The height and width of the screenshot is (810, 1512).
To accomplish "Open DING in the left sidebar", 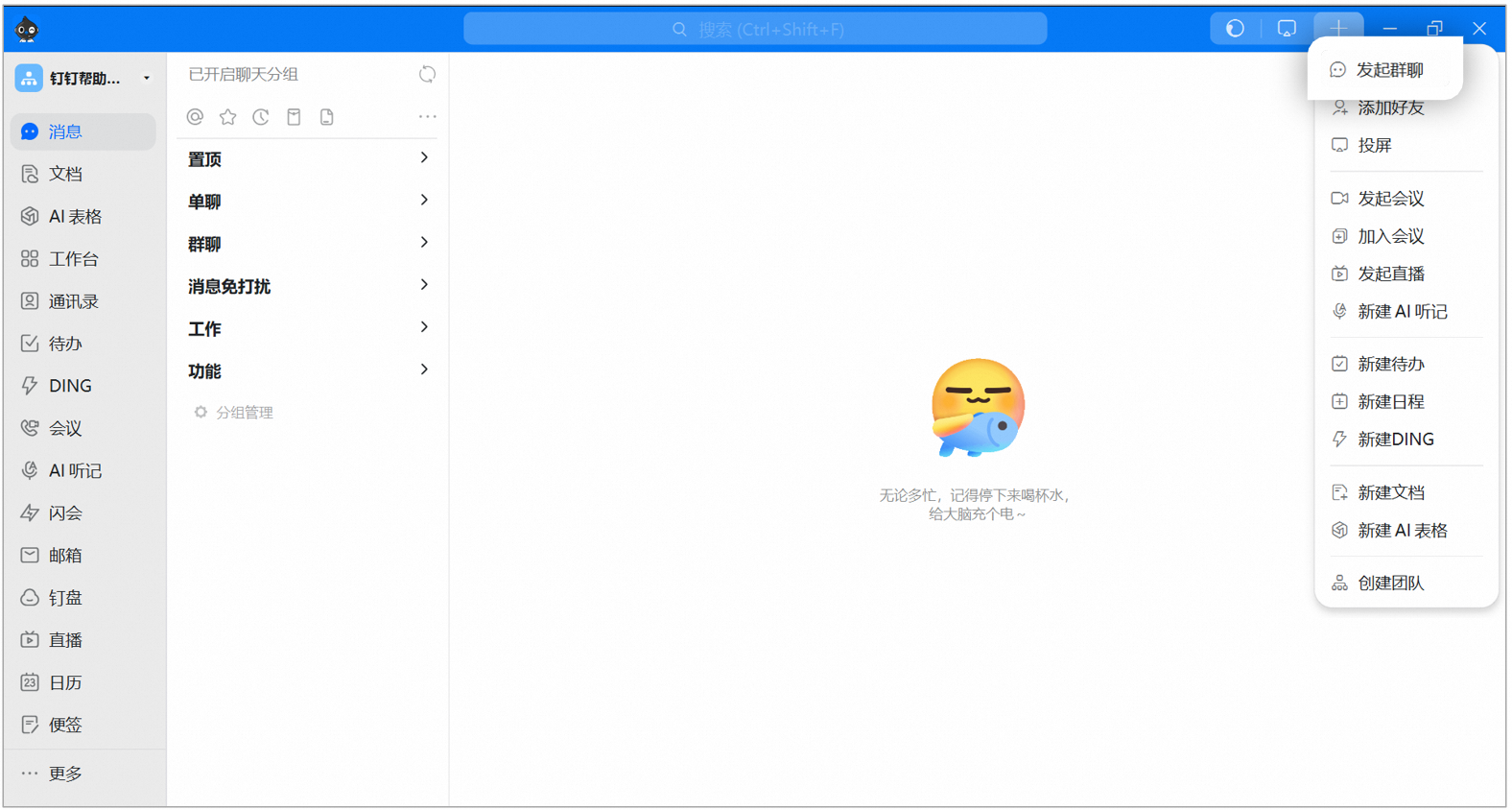I will point(70,386).
